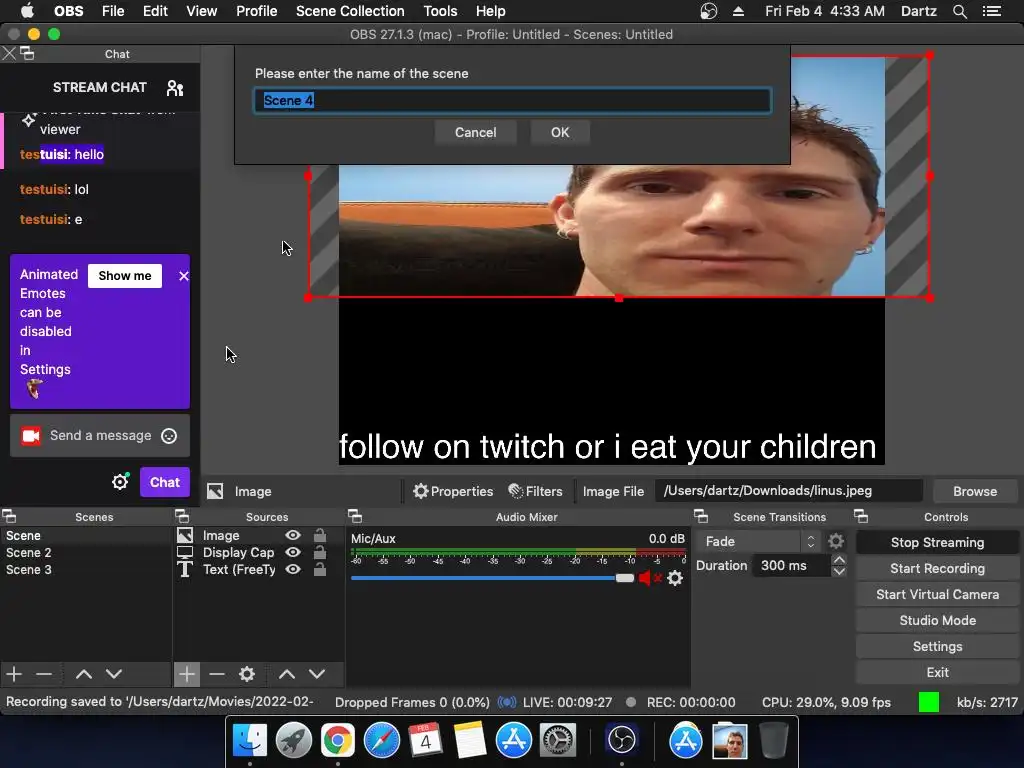1024x768 pixels.
Task: Remove selected scene with minus icon
Action: 44,673
